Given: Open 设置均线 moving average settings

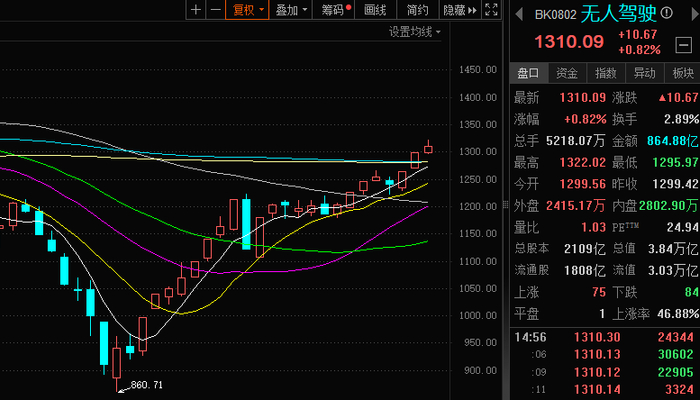Looking at the screenshot, I should [415, 32].
